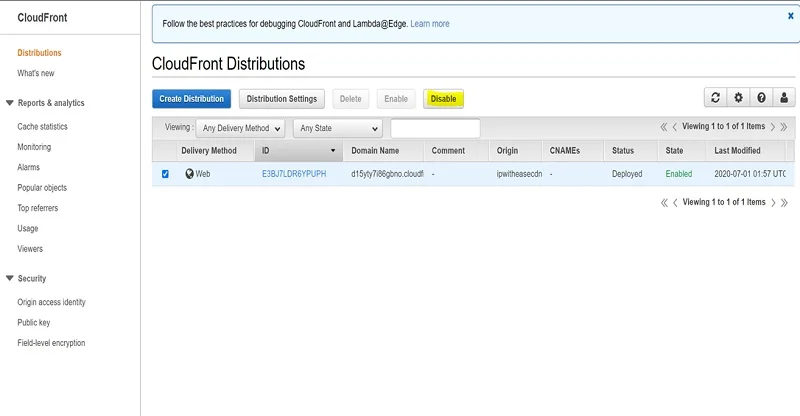Click the filter search input field
The height and width of the screenshot is (416, 800).
click(x=435, y=128)
